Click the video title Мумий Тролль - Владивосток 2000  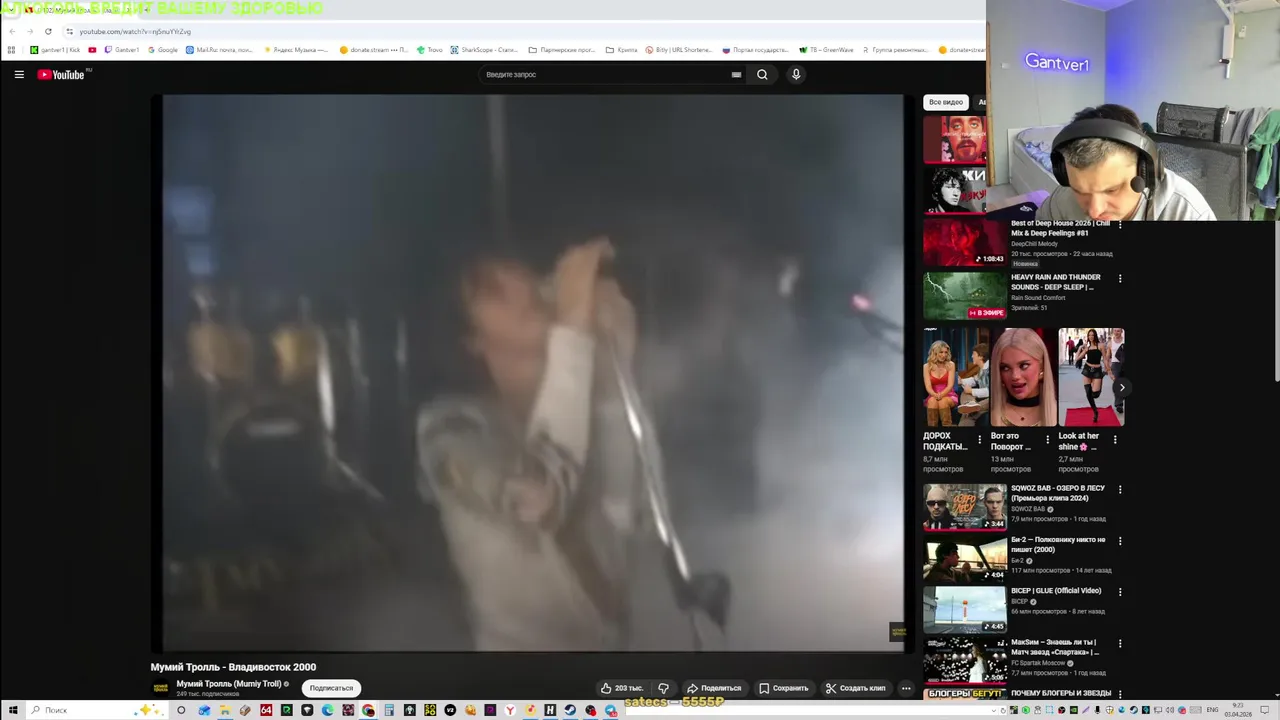click(233, 667)
